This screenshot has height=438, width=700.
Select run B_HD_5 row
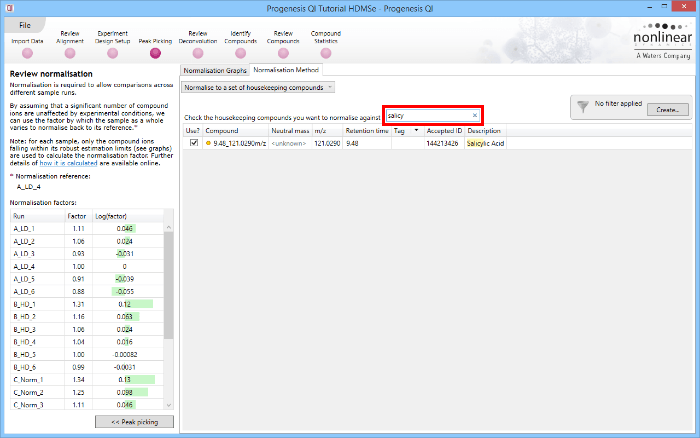point(87,355)
